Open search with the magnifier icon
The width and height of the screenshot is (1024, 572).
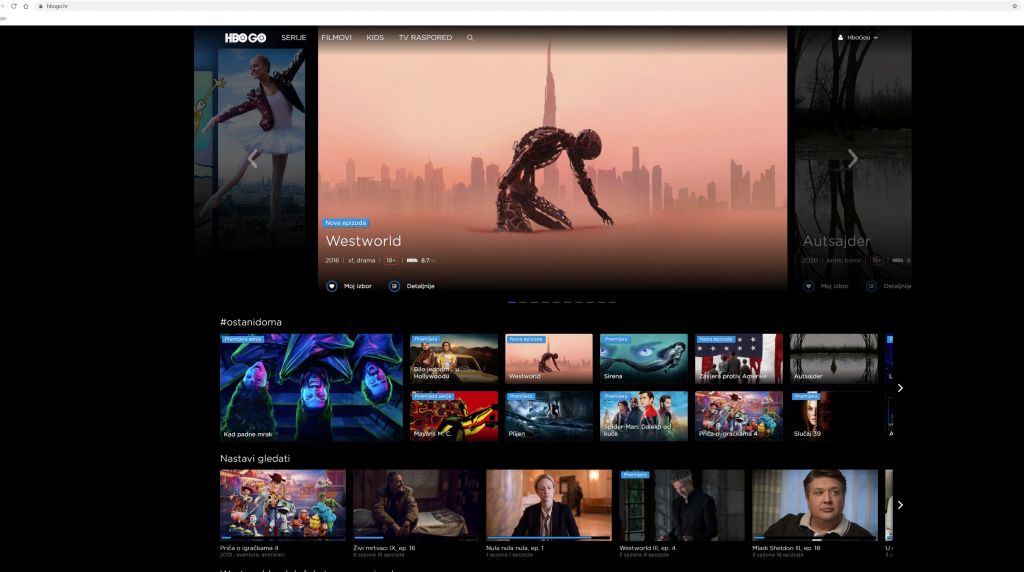coord(470,38)
